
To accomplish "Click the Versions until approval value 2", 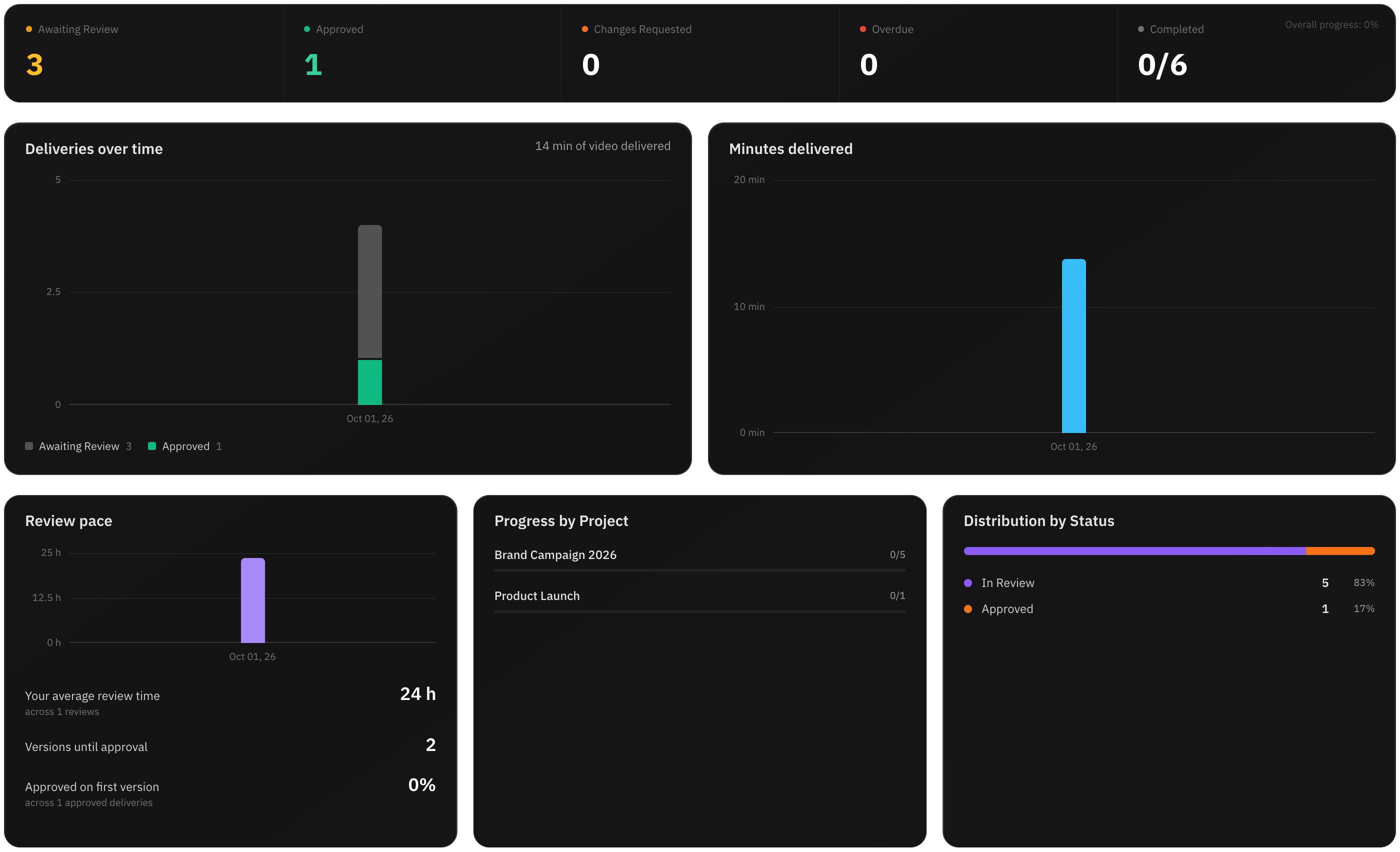I will pos(430,745).
